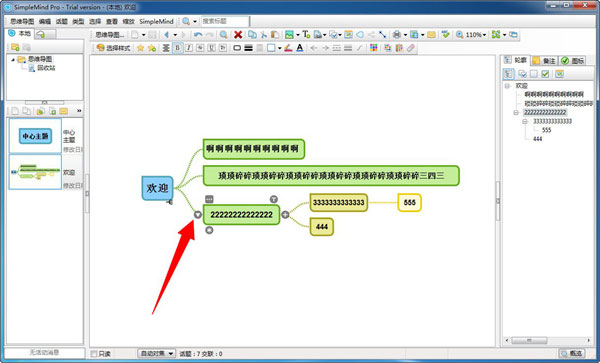This screenshot has height=363, width=600.
Task: Click the overview button in bottom right
Action: [572, 353]
